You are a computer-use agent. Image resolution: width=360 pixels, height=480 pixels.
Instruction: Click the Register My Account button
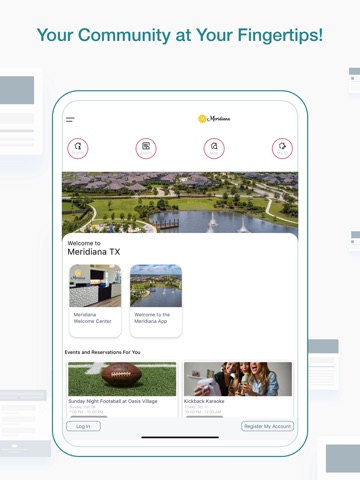pyautogui.click(x=267, y=426)
